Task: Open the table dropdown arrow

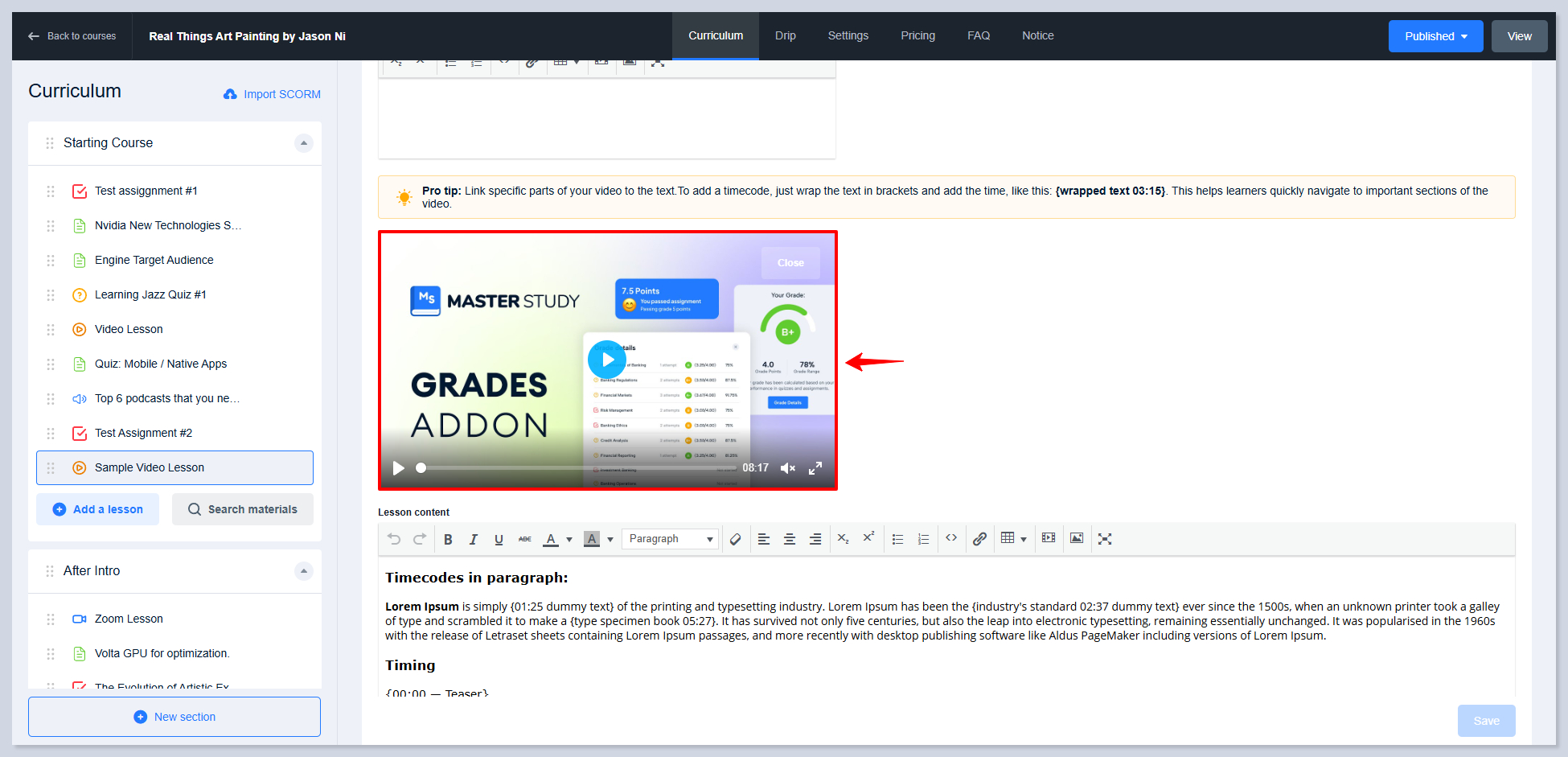Action: [x=1024, y=539]
